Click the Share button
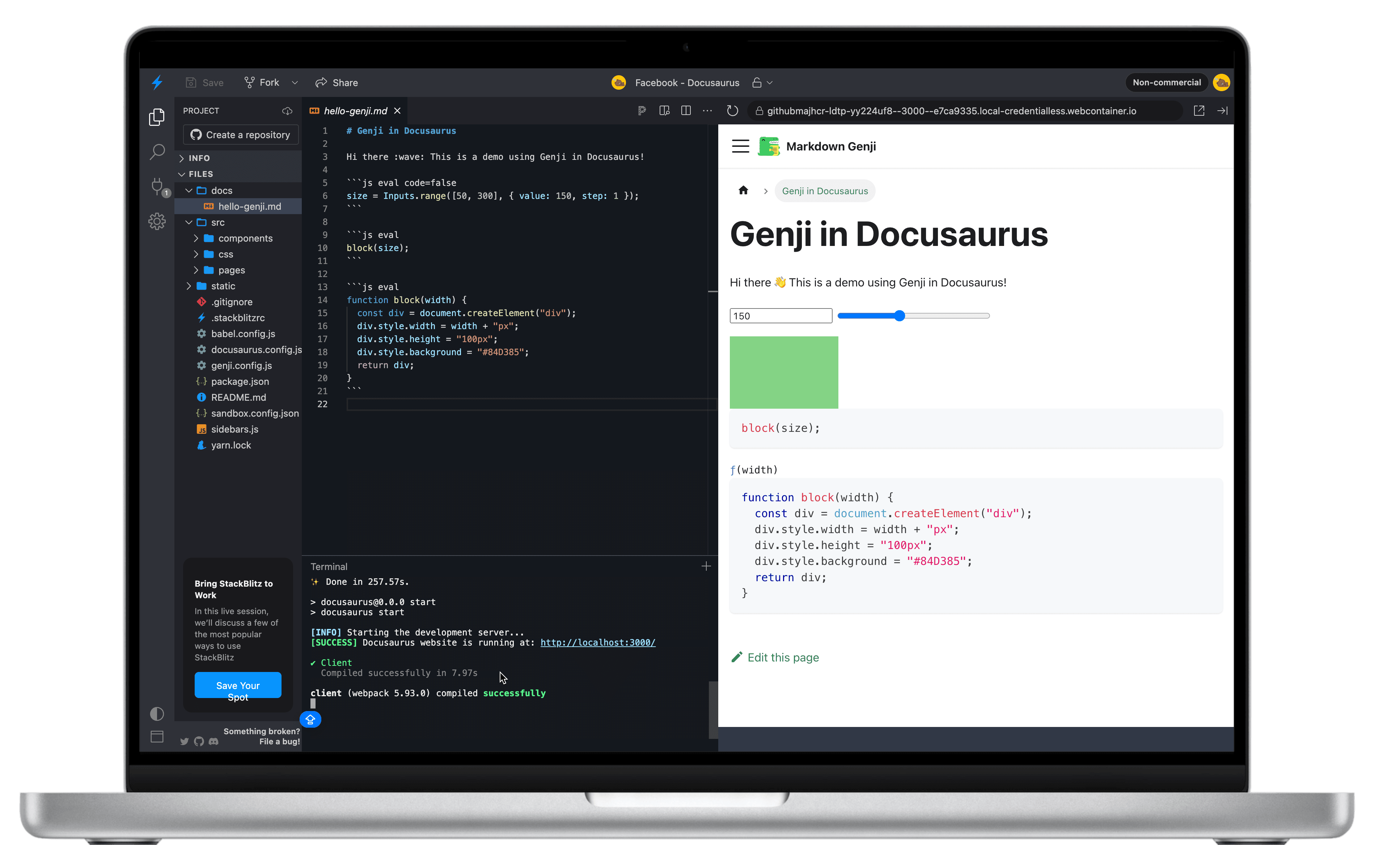Screen dimensions: 1375x868 click(337, 83)
